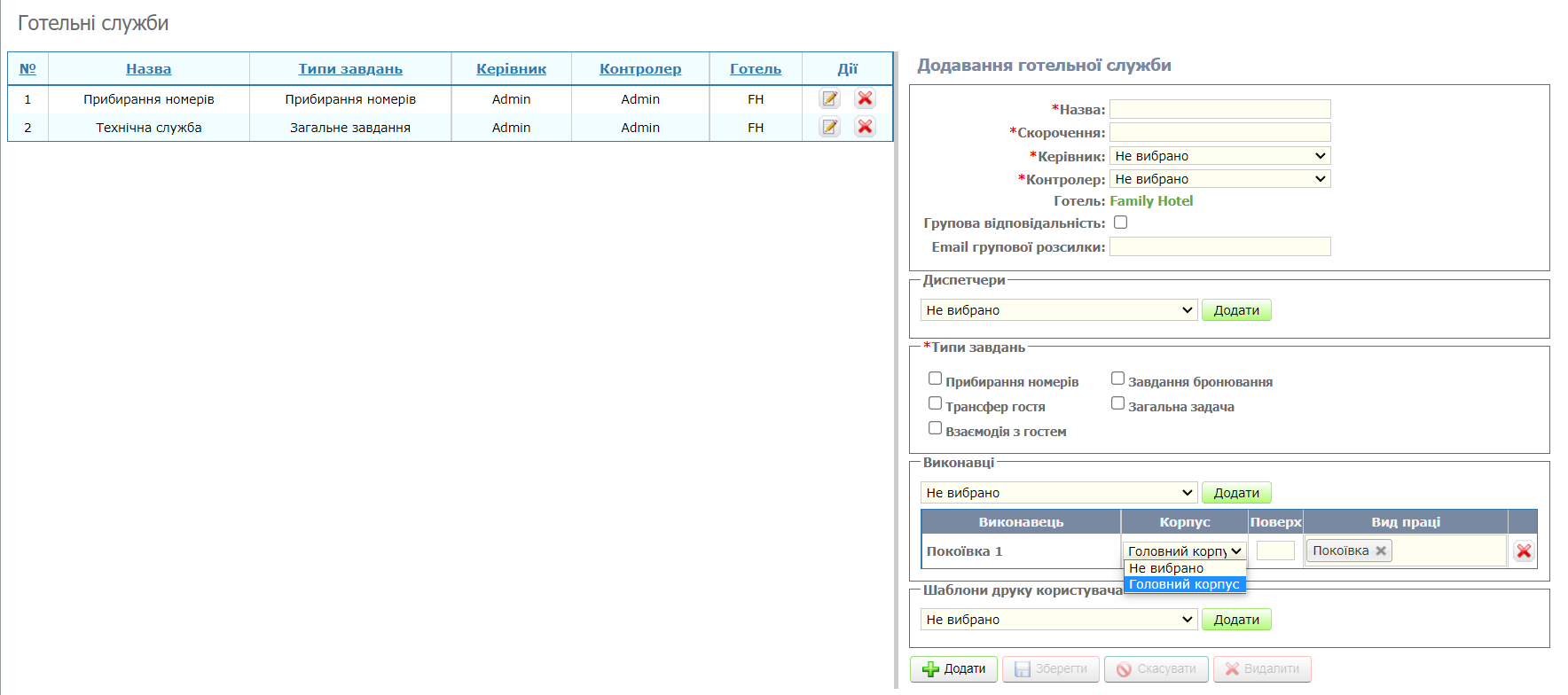The height and width of the screenshot is (695, 1568).
Task: Sort table by Назва column header
Action: (x=148, y=69)
